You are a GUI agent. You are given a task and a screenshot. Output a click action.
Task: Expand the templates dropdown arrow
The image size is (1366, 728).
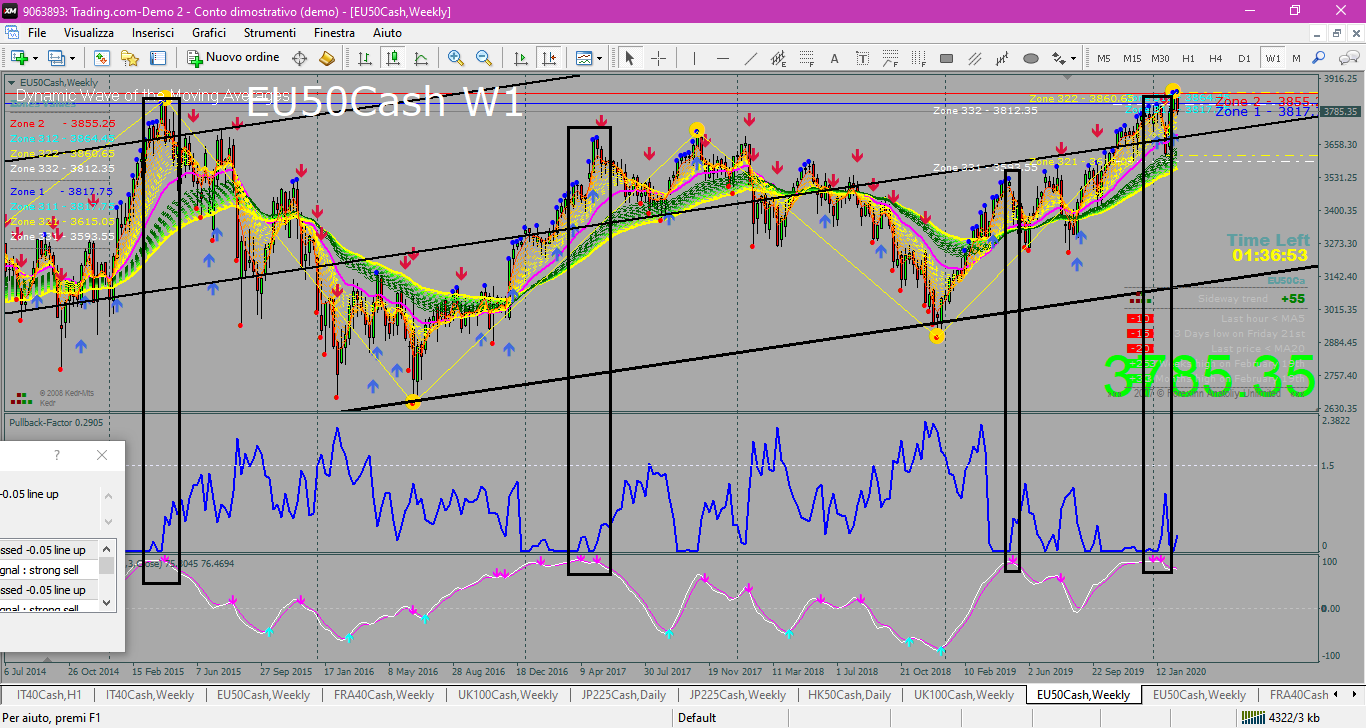click(599, 58)
